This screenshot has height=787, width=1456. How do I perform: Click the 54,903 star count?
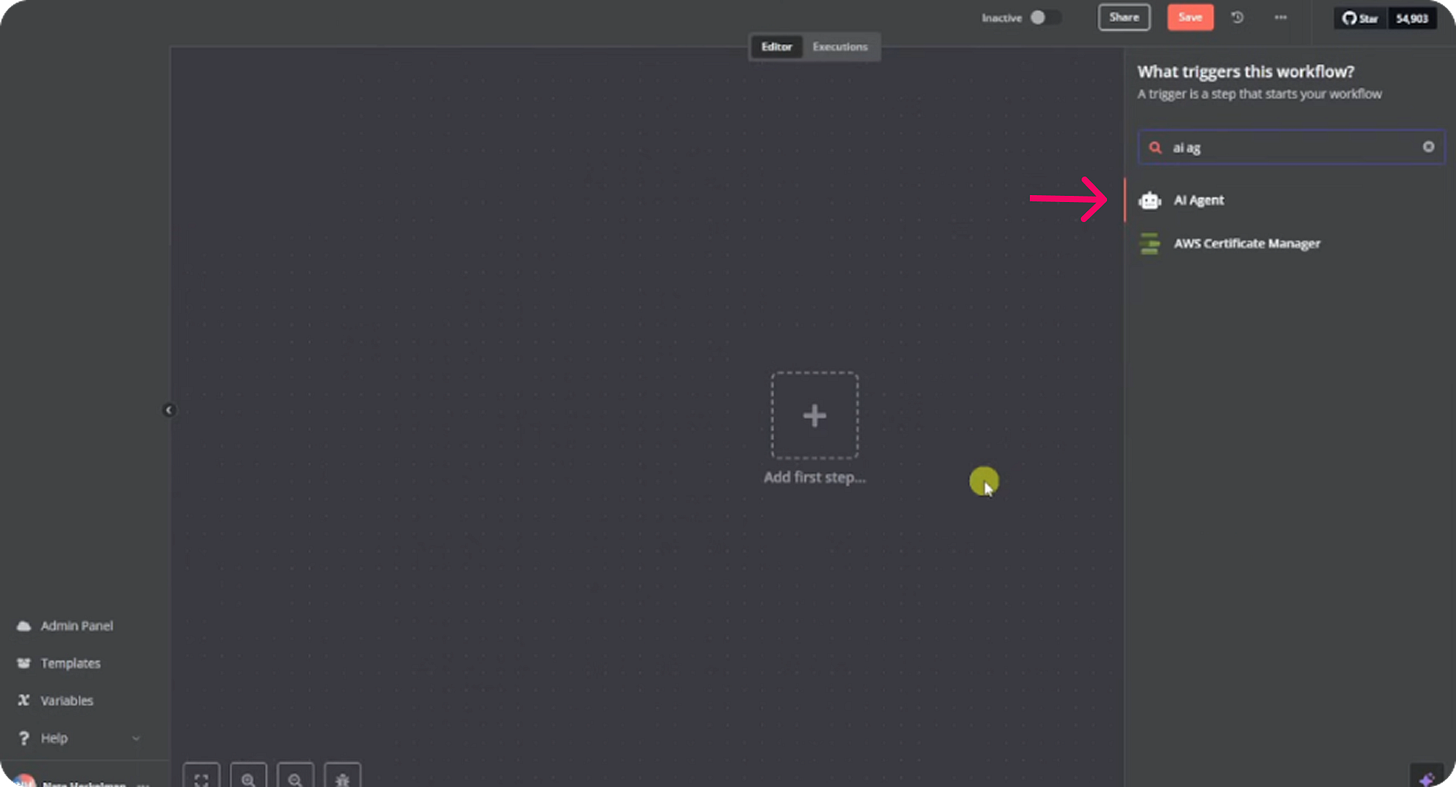pos(1412,19)
